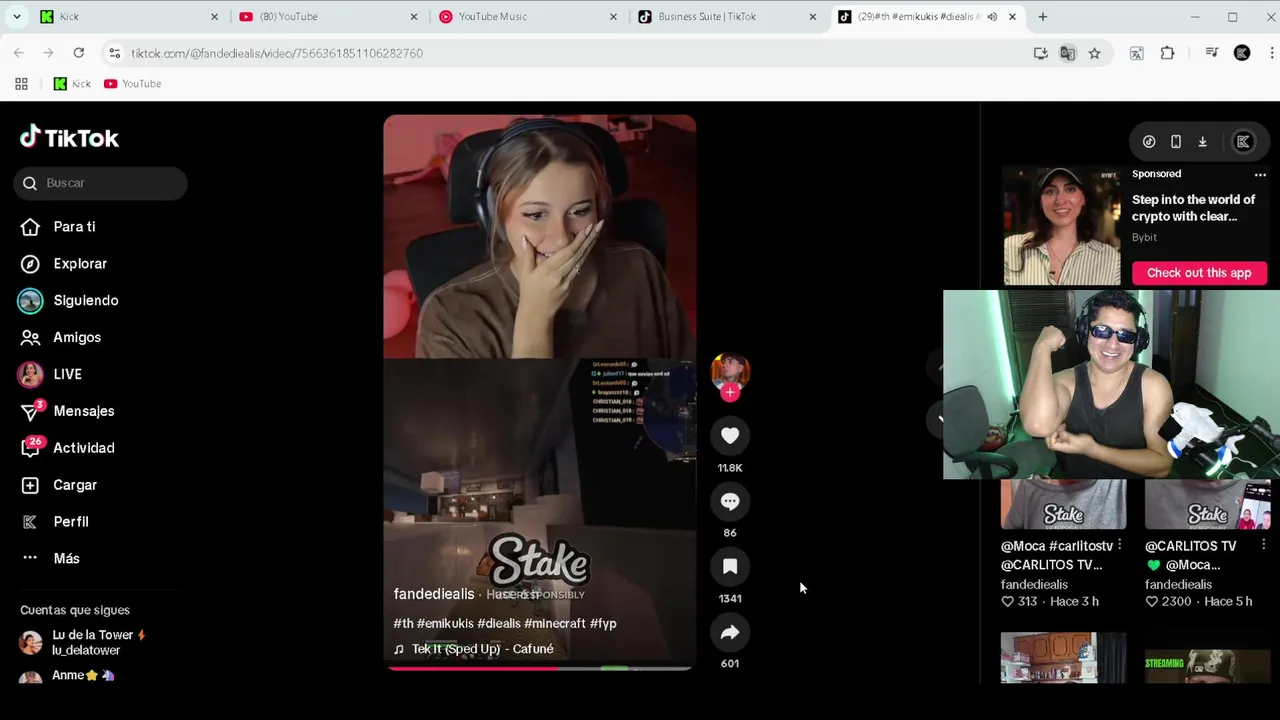This screenshot has width=1280, height=720.
Task: Click the TikTok logo
Action: [x=69, y=138]
